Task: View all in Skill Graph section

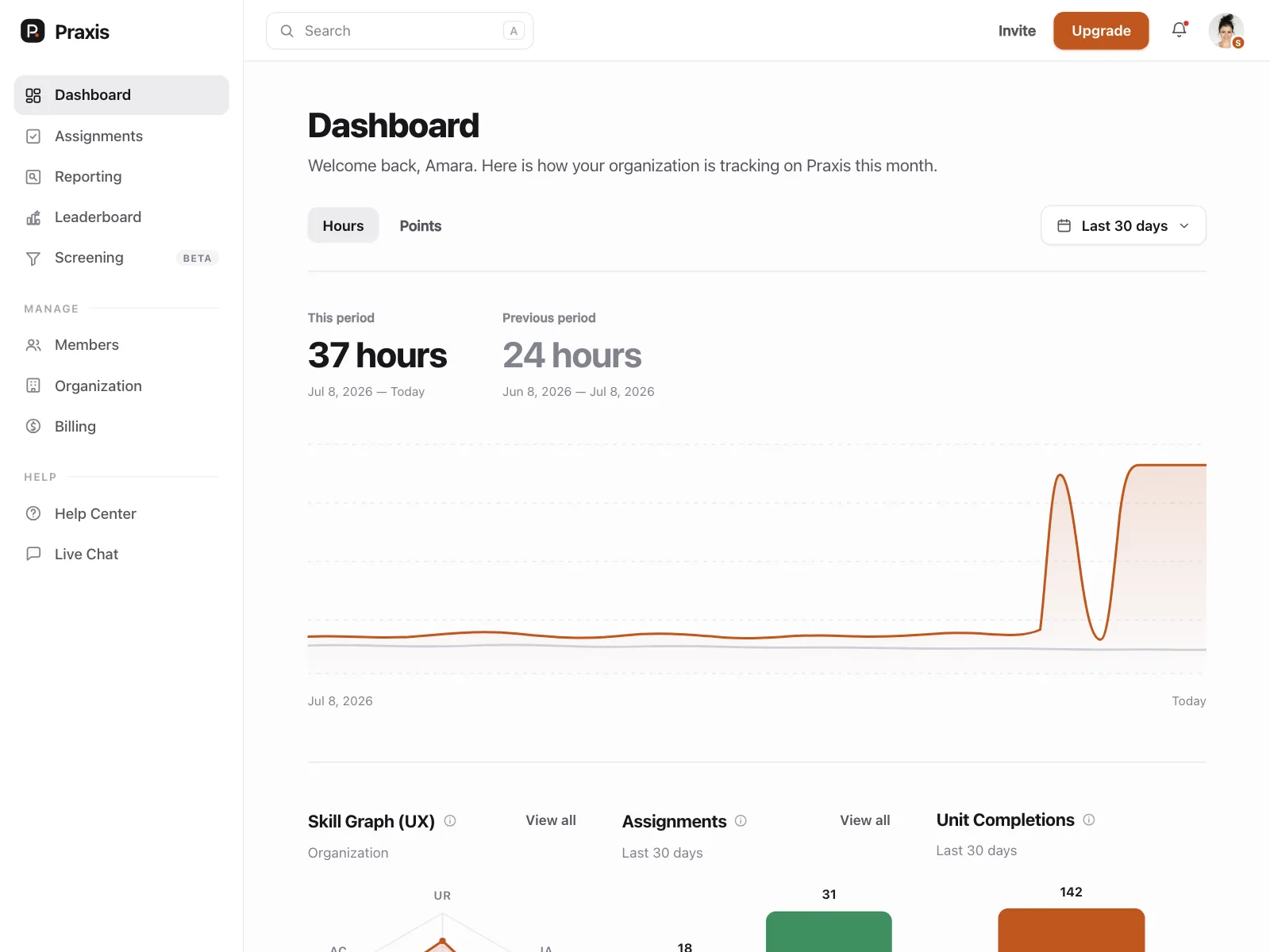Action: (x=551, y=820)
